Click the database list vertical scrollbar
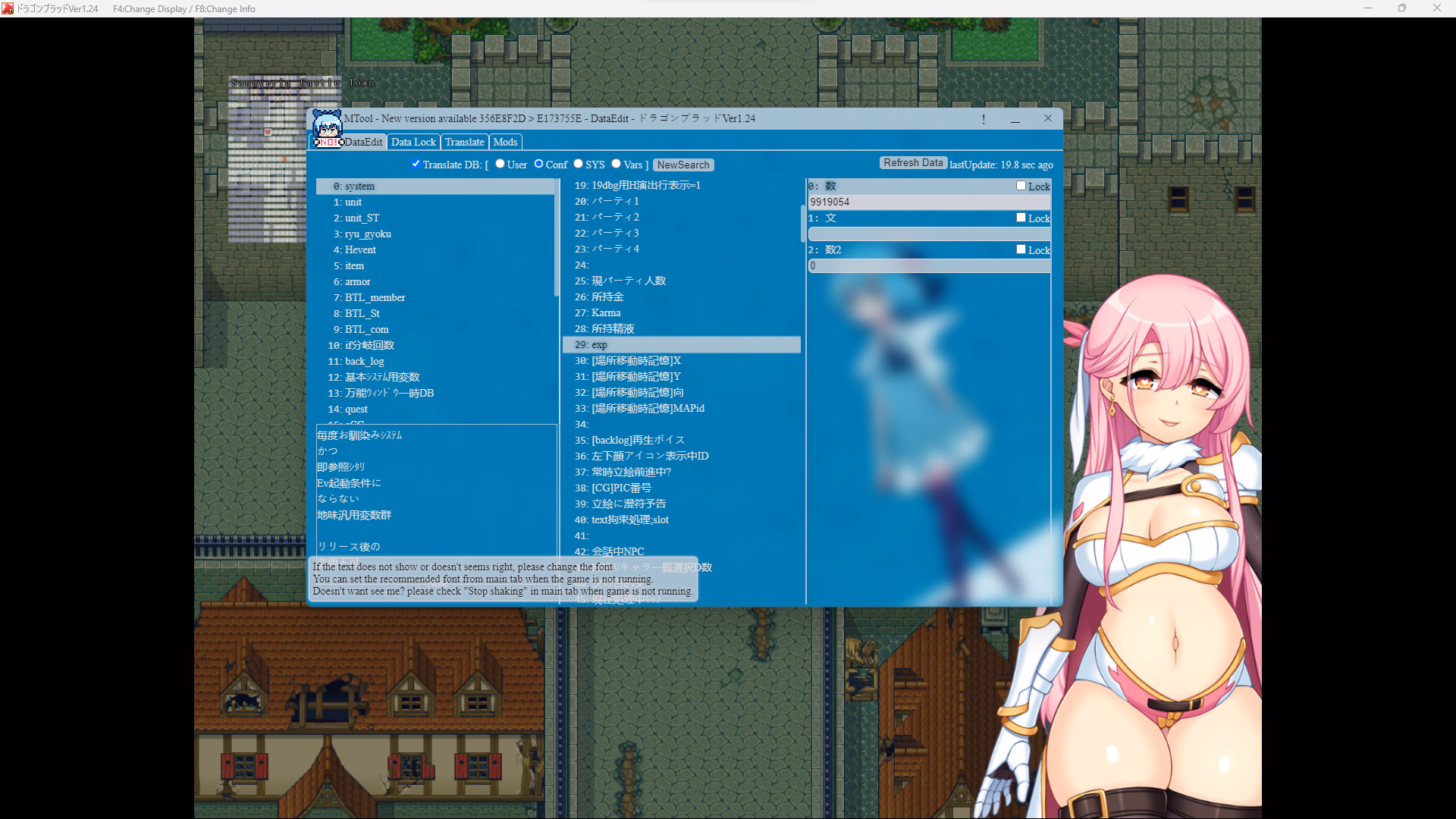The height and width of the screenshot is (819, 1456). tap(557, 238)
